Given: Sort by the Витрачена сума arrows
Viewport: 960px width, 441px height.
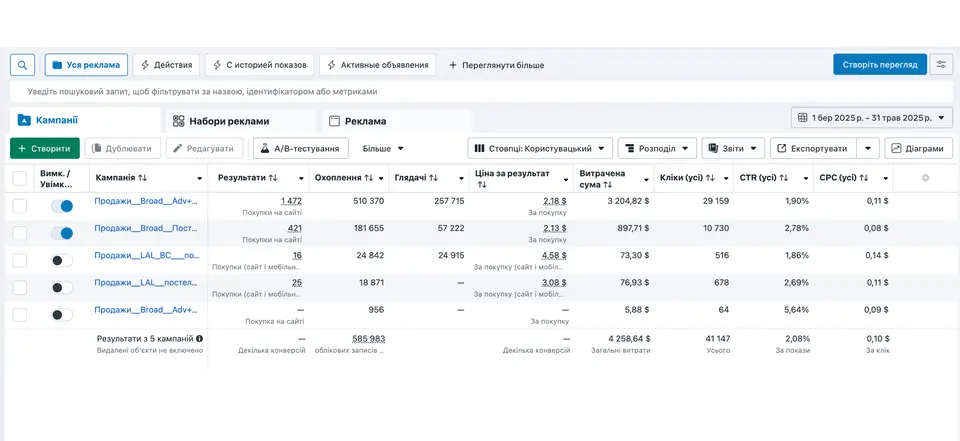Looking at the screenshot, I should 607,184.
